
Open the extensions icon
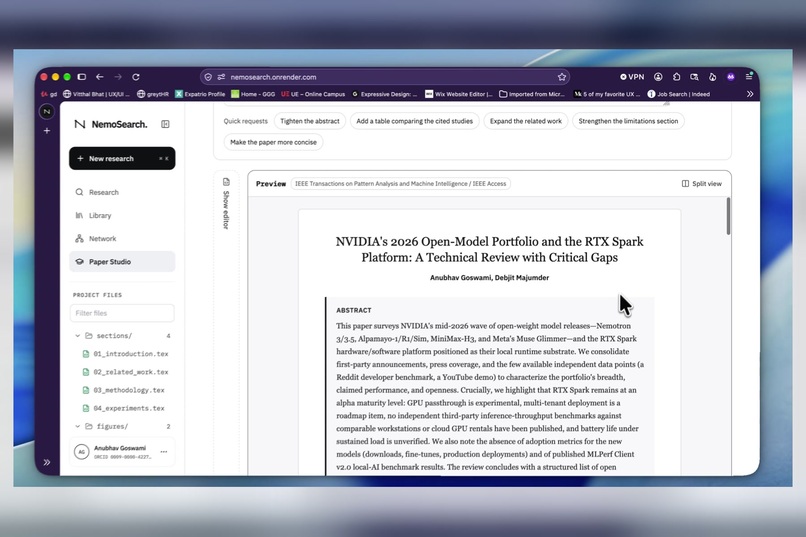pos(676,77)
